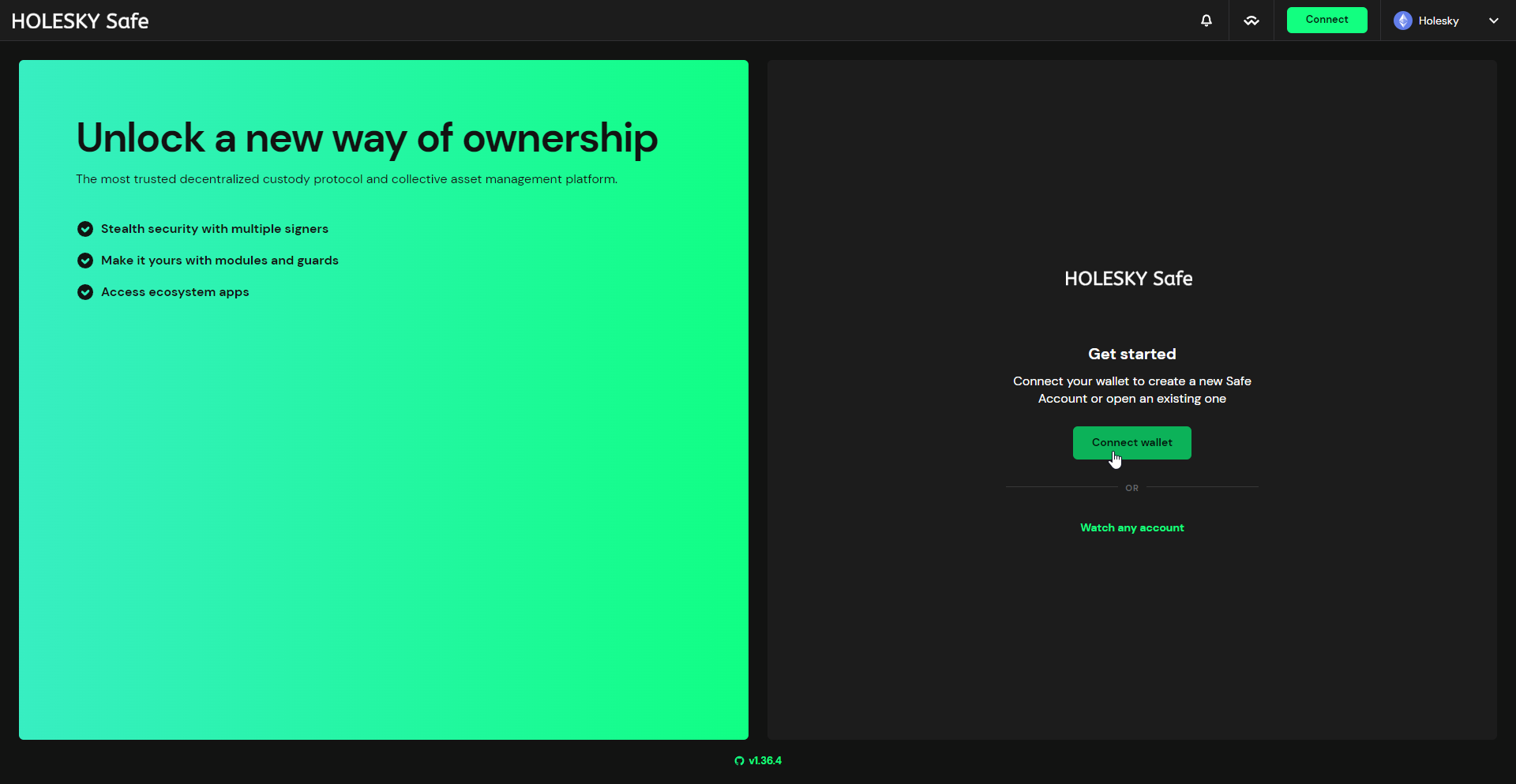The width and height of the screenshot is (1516, 784).
Task: Click the "Unlock a new way of ownership" headline
Action: pyautogui.click(x=366, y=138)
